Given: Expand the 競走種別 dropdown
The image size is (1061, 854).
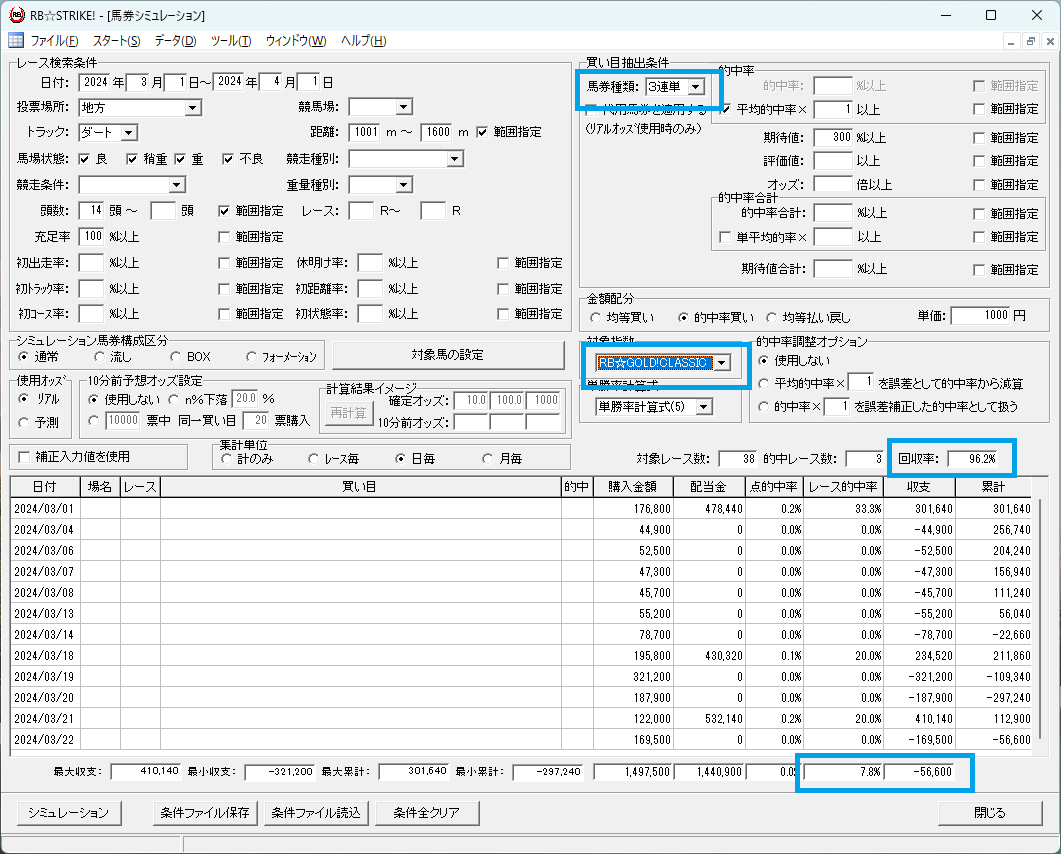Looking at the screenshot, I should click(455, 159).
